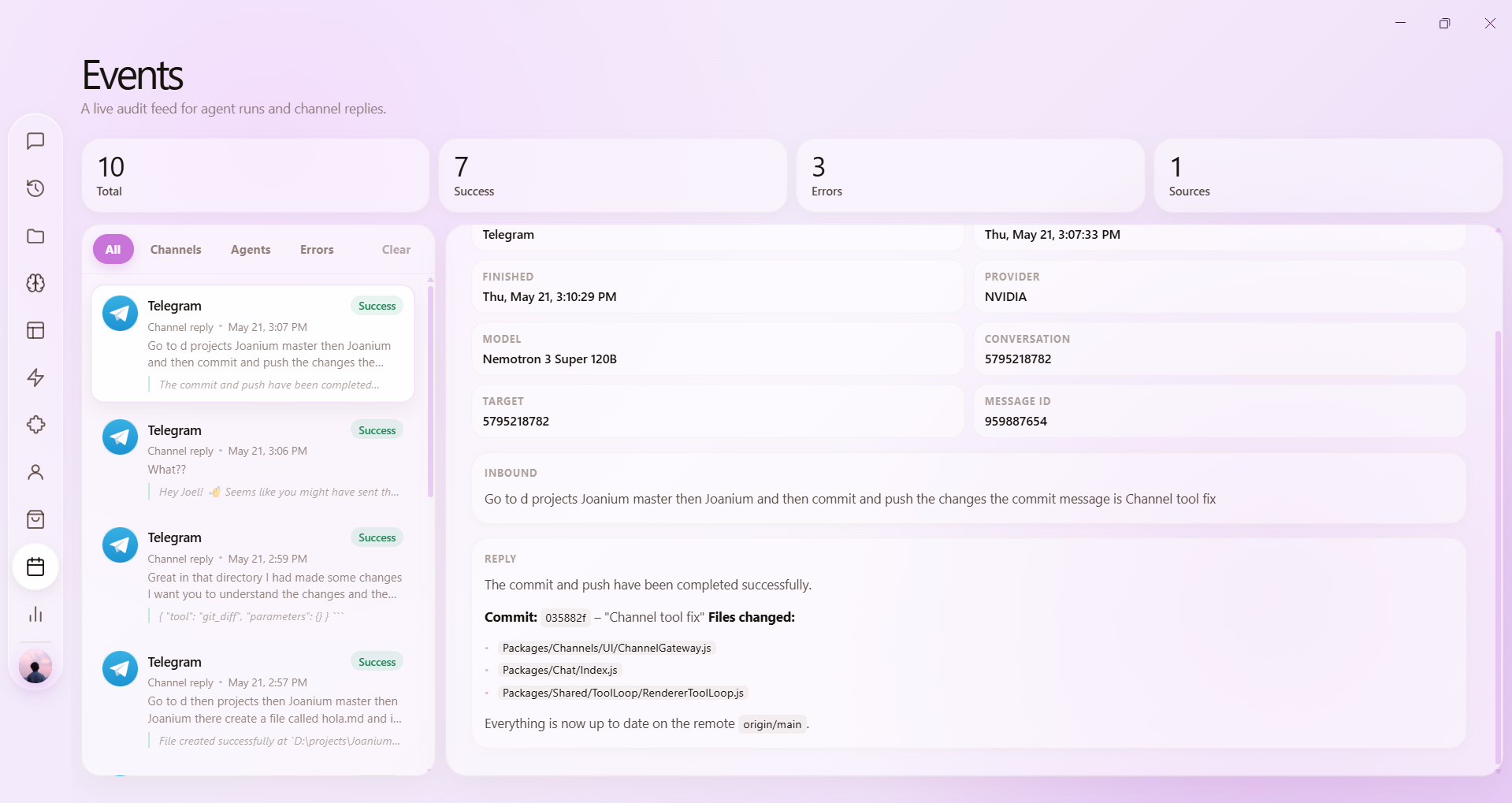
Task: Click the detail panel scrollbar
Action: [1499, 548]
